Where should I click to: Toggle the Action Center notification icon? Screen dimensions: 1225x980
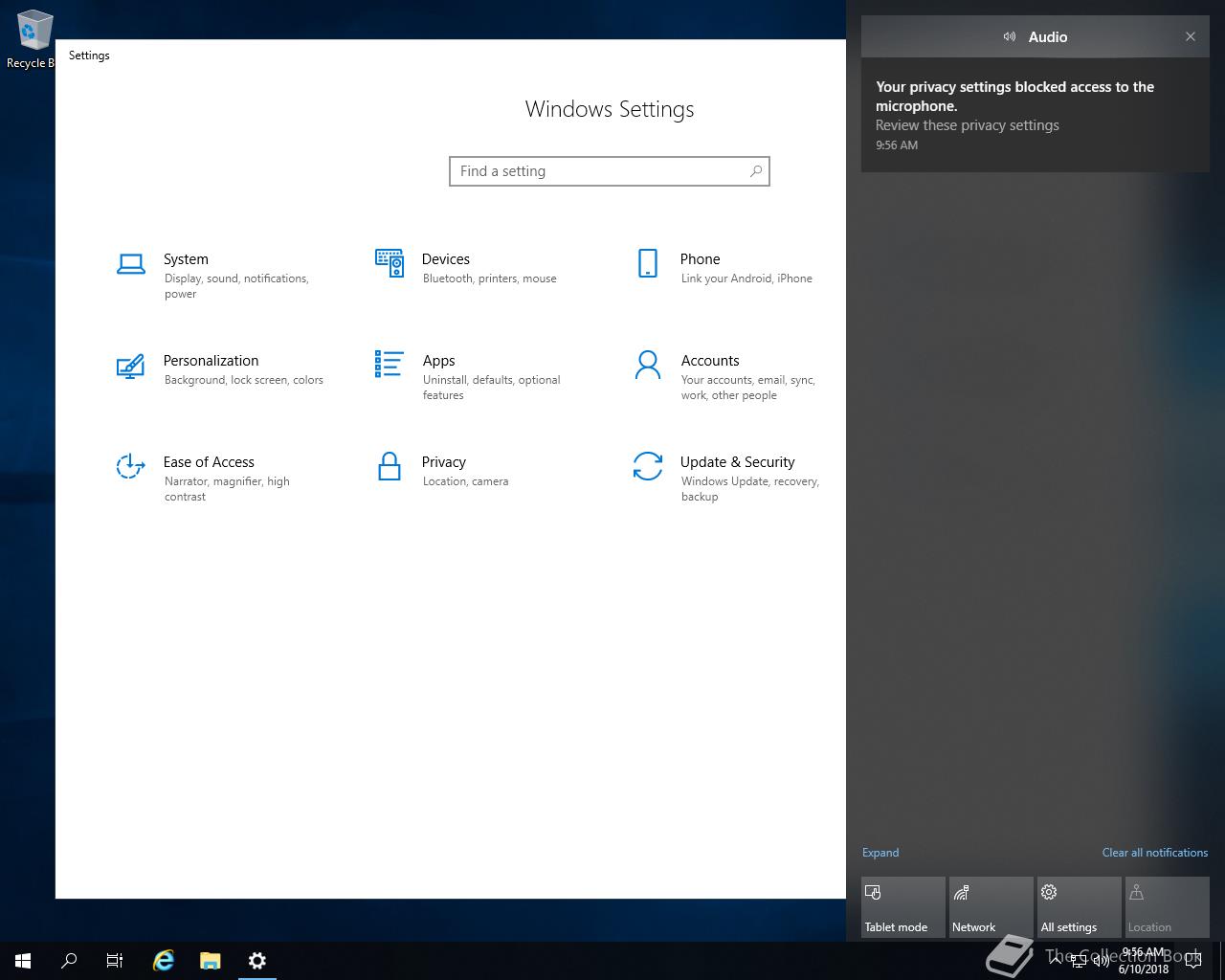point(1193,961)
